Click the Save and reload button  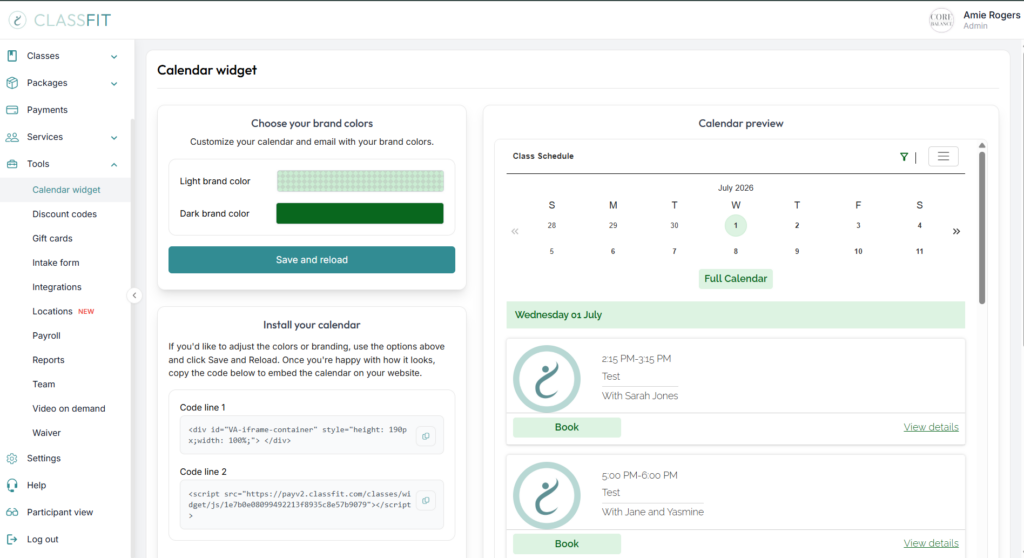click(312, 259)
